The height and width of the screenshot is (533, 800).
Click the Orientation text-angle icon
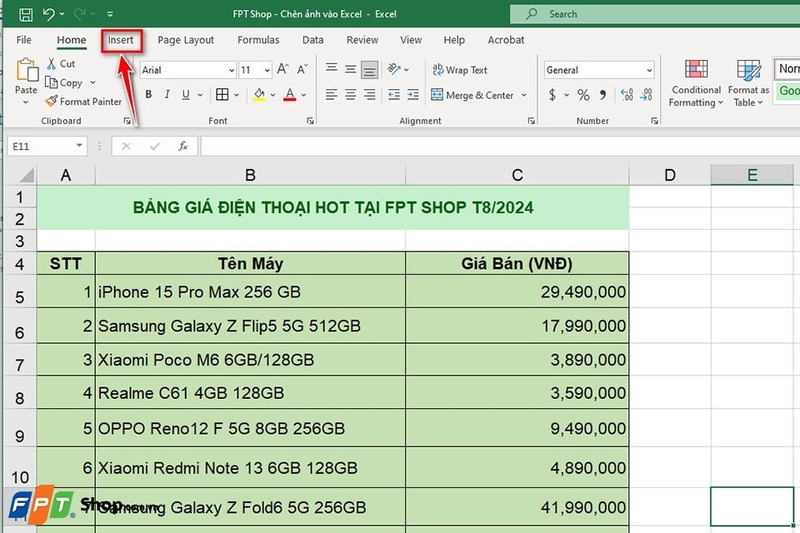tap(394, 69)
